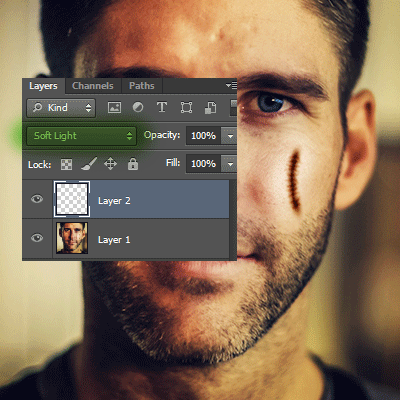Lock position move icon
The width and height of the screenshot is (400, 400).
tap(110, 164)
